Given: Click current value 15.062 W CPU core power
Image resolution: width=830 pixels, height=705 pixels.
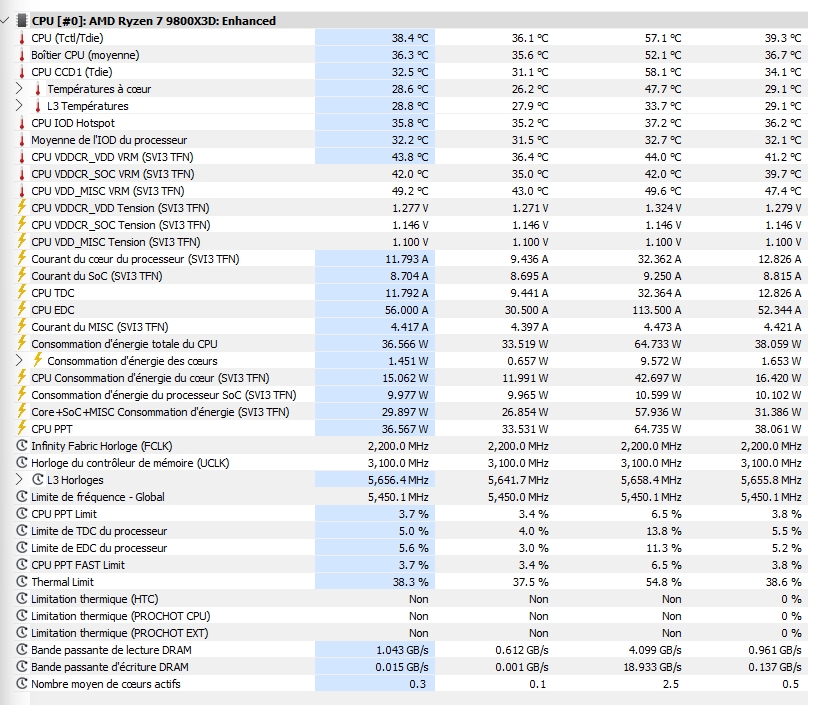Looking at the screenshot, I should [405, 378].
